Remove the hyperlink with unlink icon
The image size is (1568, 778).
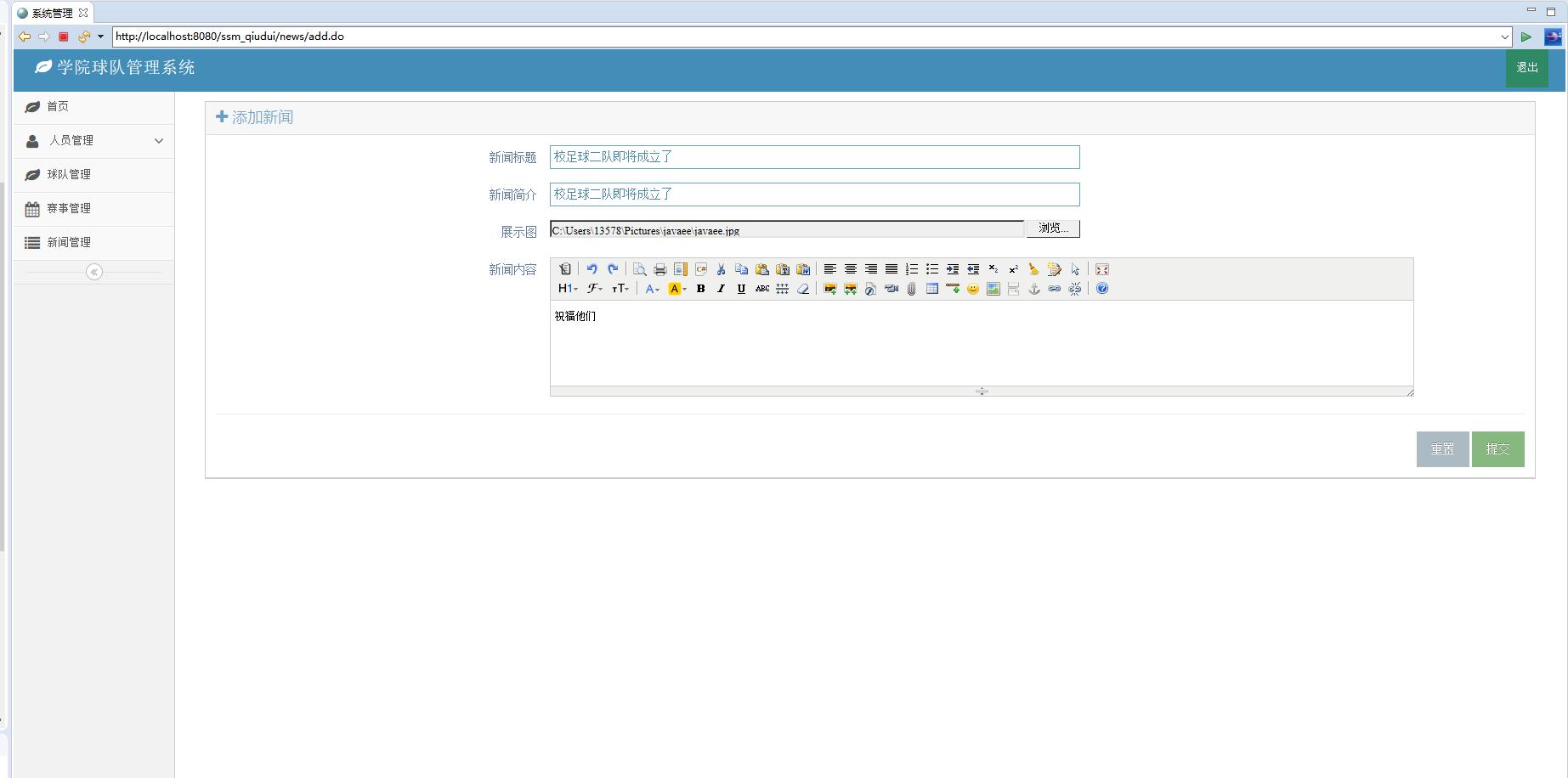1075,289
